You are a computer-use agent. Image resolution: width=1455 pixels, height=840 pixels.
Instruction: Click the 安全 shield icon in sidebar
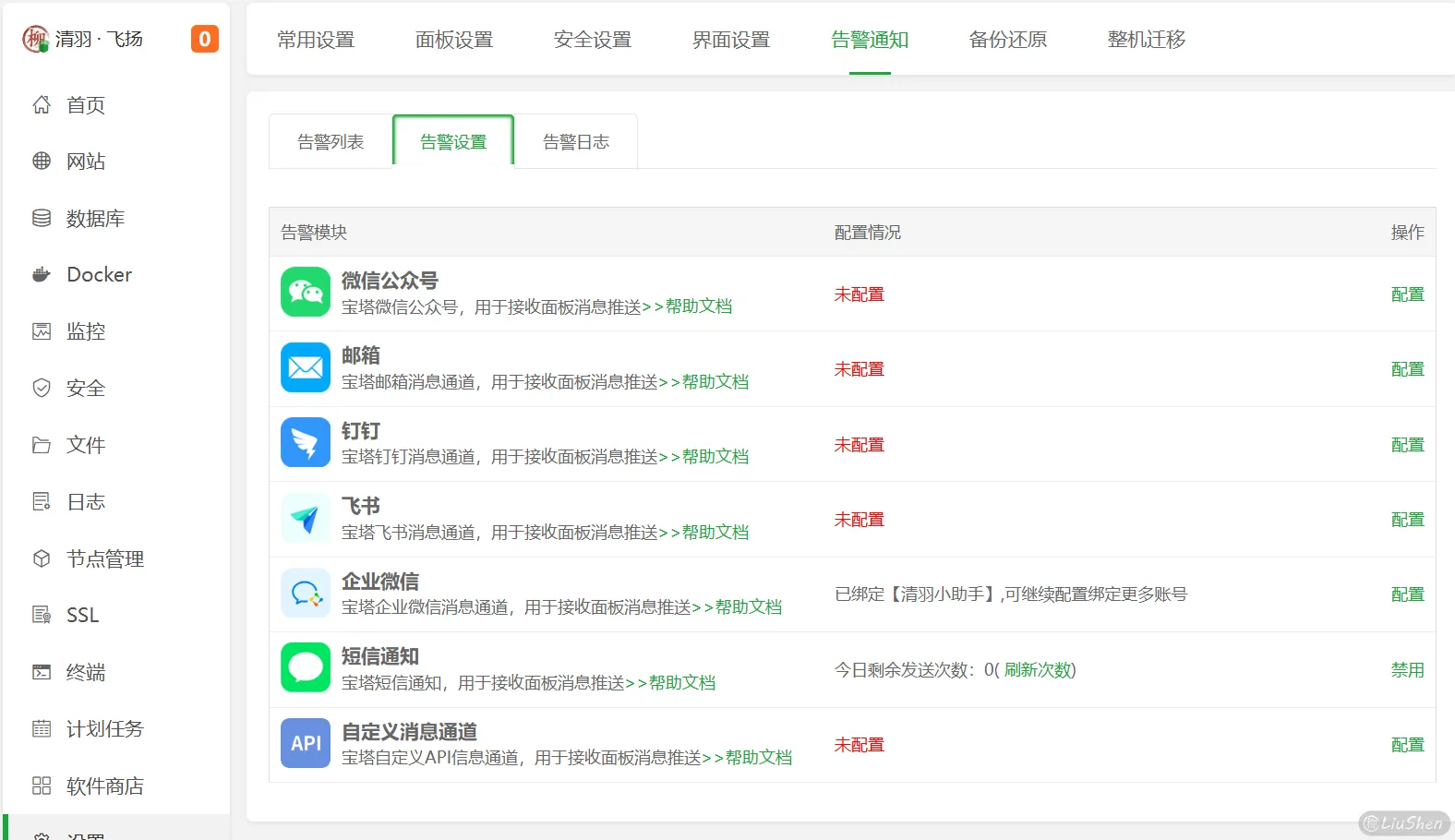click(x=42, y=388)
